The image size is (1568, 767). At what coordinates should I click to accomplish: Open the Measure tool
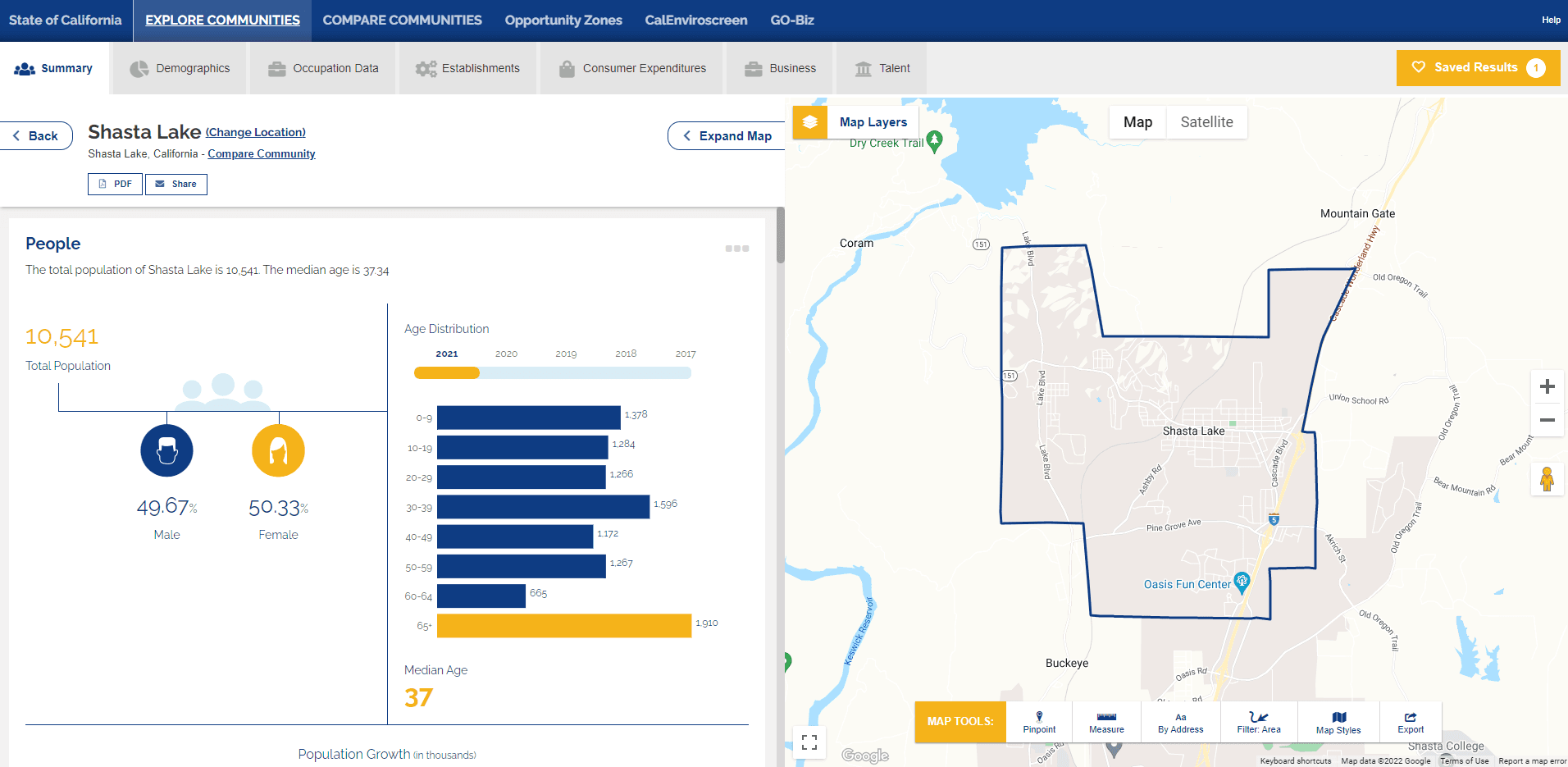tap(1105, 722)
